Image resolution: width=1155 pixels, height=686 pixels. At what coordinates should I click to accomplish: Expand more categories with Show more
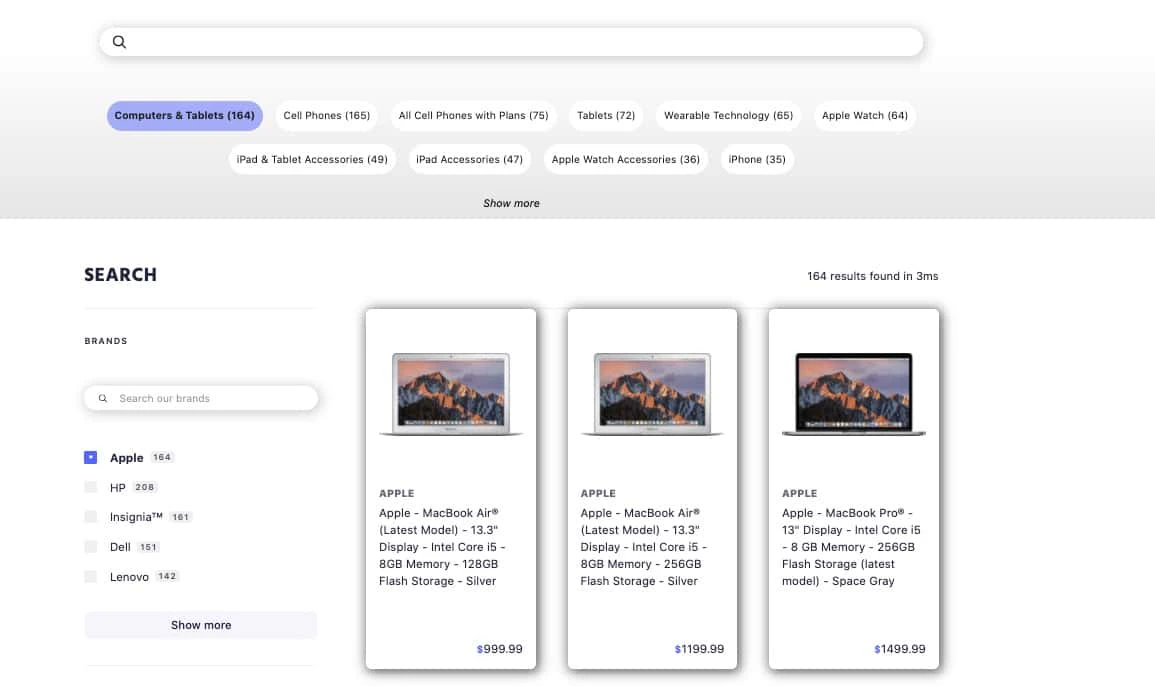pos(511,203)
